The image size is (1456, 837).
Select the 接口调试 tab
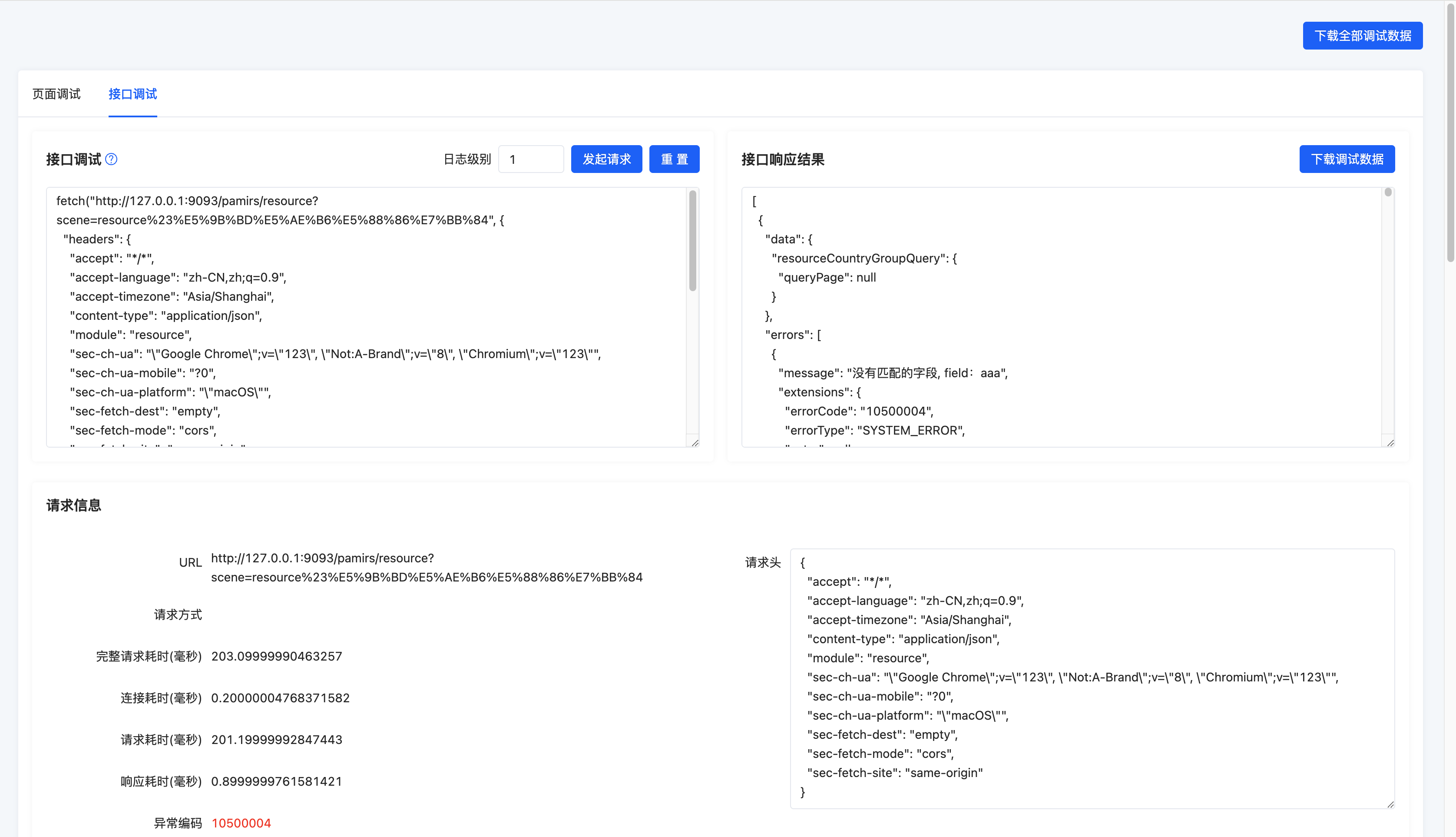coord(132,94)
